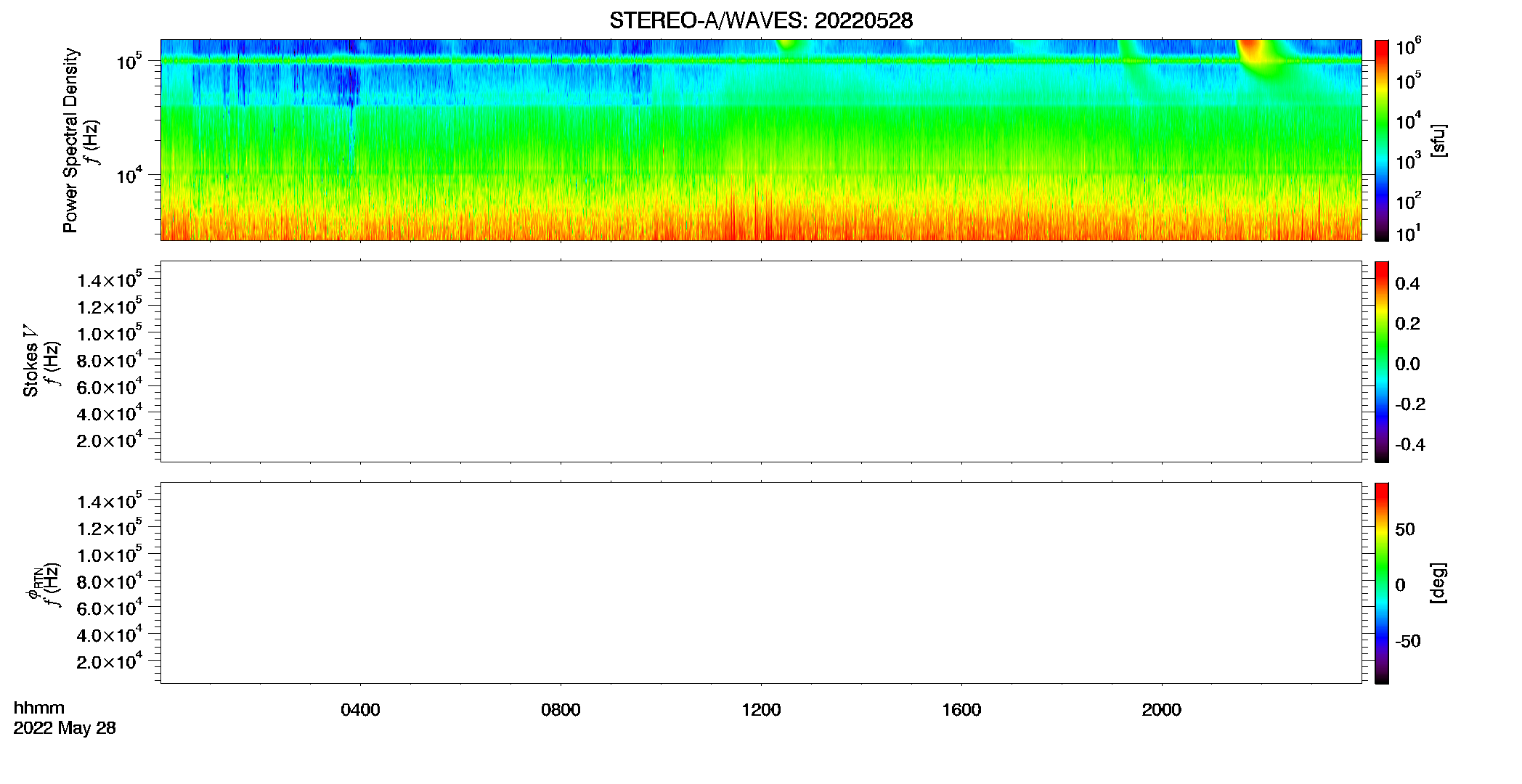1522x784 pixels.
Task: Click the 4.0×10^4 tick in phi panel
Action: pos(110,634)
